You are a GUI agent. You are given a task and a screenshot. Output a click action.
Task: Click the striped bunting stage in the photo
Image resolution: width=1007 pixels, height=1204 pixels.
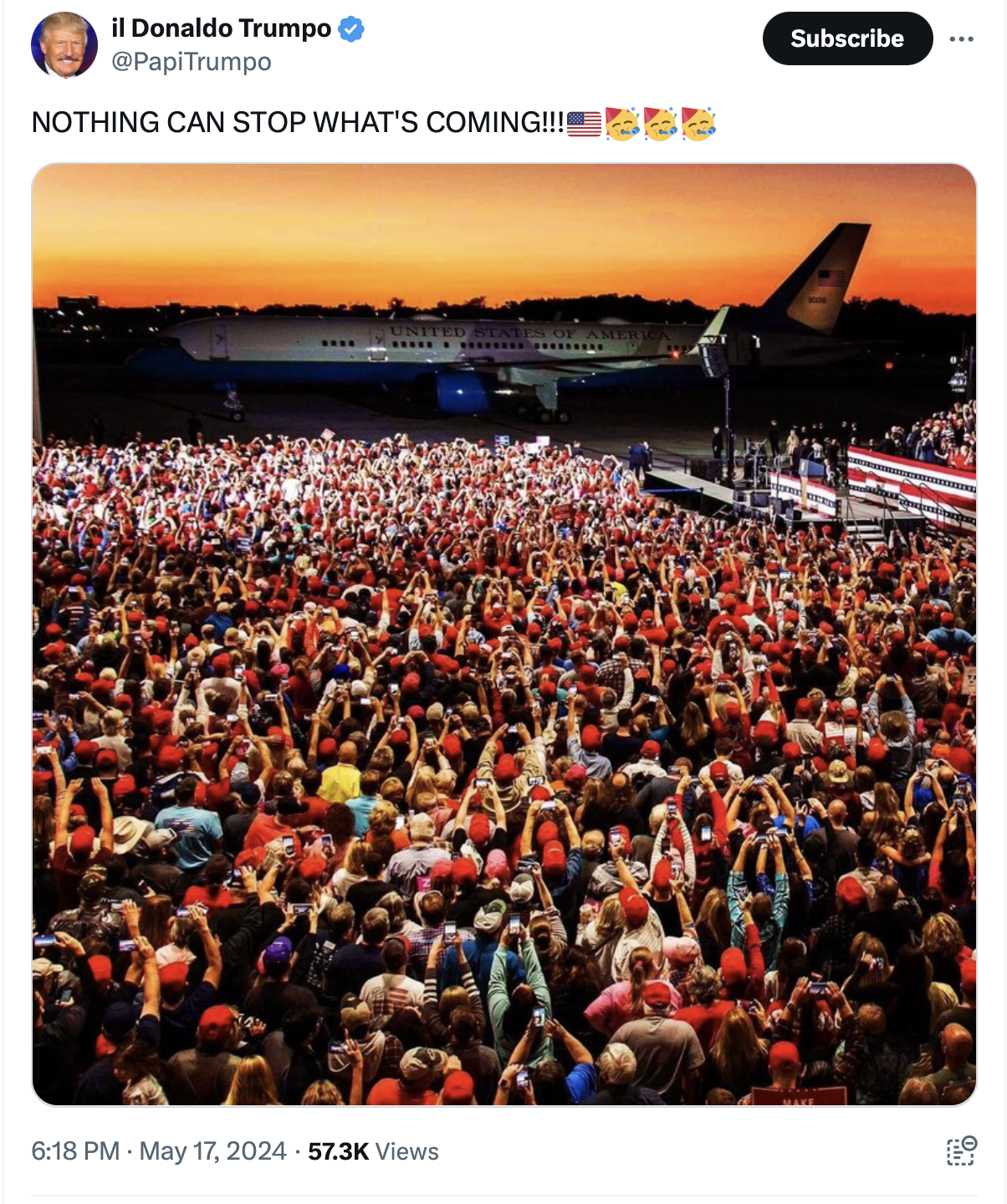[x=911, y=487]
